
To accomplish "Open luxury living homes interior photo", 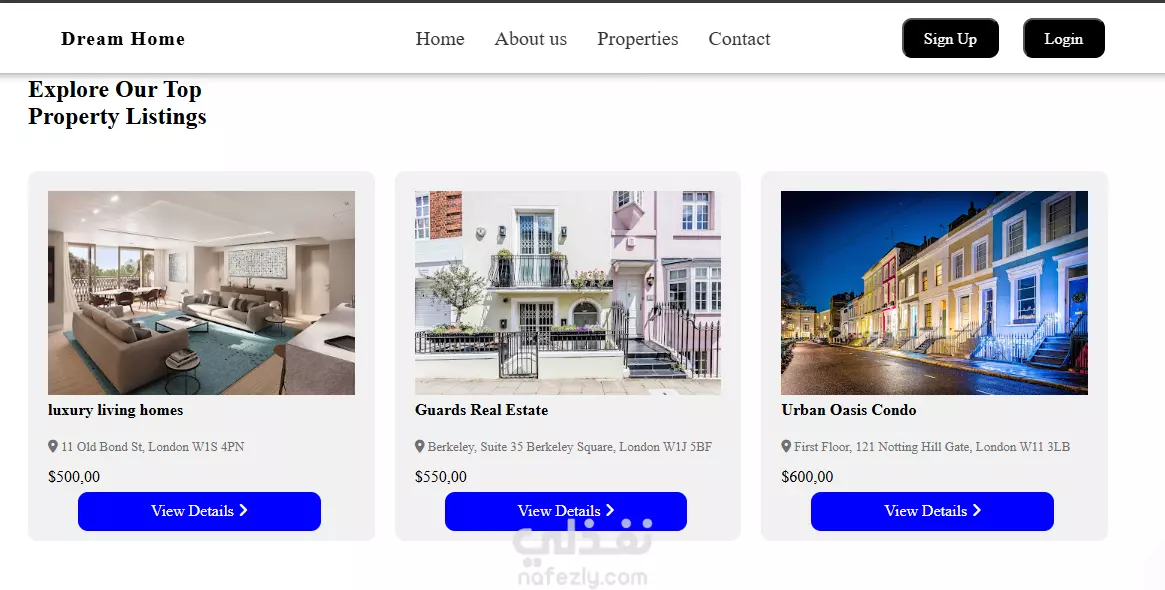I will (x=201, y=293).
